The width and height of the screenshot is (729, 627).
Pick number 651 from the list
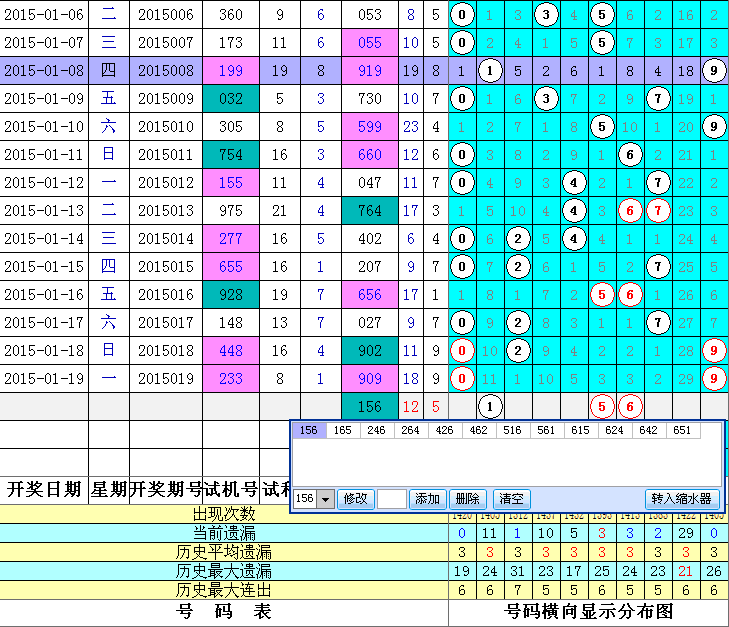tap(682, 430)
